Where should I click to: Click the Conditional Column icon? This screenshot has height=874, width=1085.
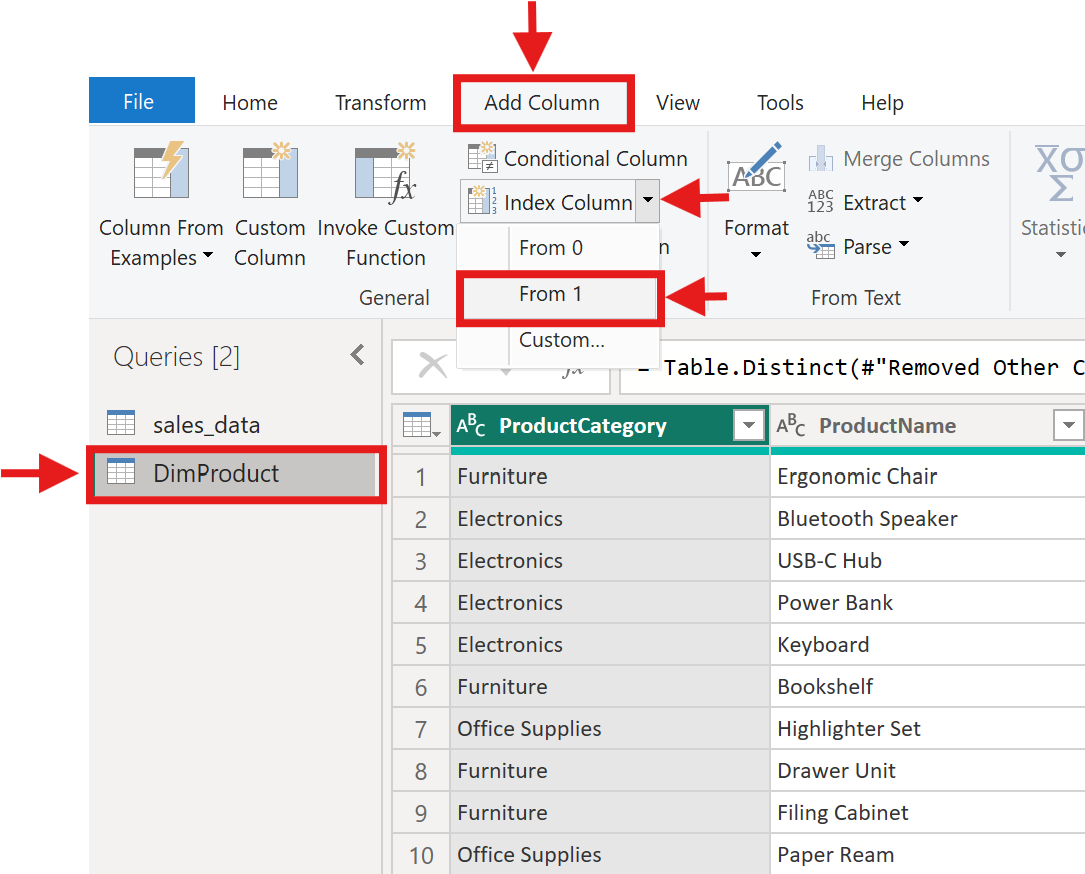[x=482, y=158]
